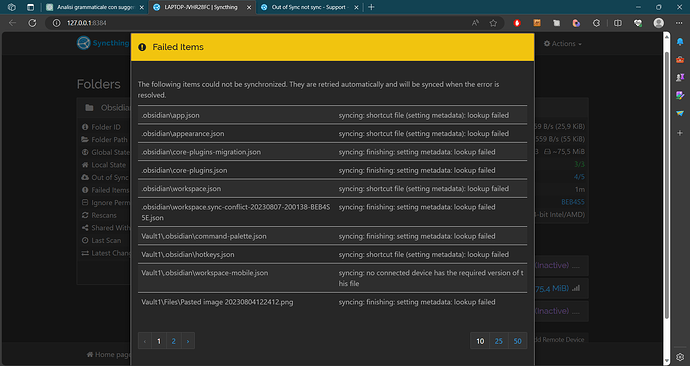Viewport: 690px width, 366px height.
Task: Go to page 2 of failed items
Action: click(174, 341)
